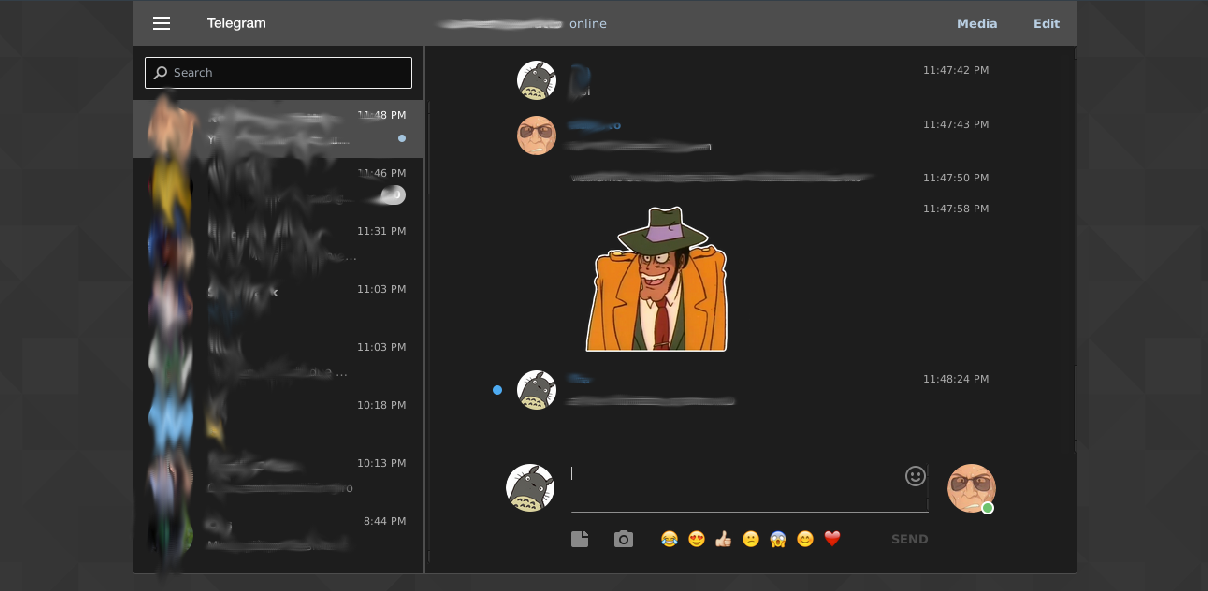Viewport: 1208px width, 591px height.
Task: Click Edit in the top bar
Action: click(x=1046, y=23)
